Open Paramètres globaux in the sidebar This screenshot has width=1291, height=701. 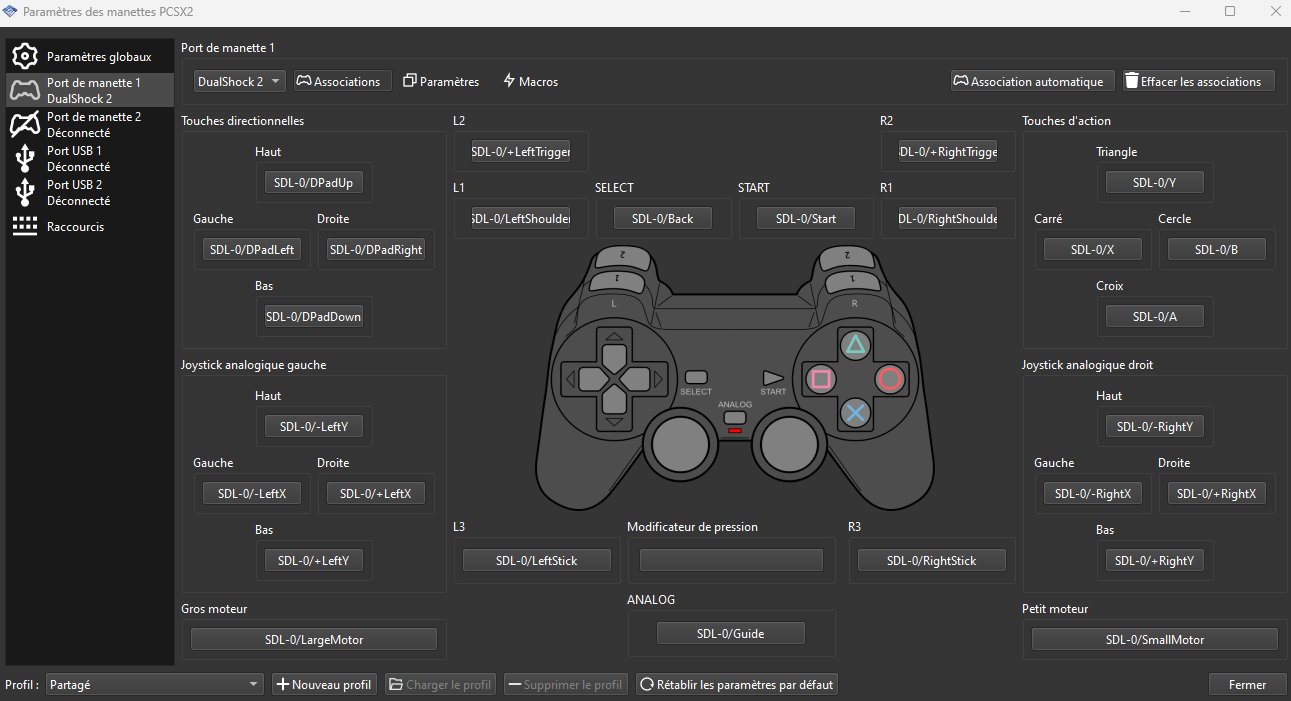(90, 57)
